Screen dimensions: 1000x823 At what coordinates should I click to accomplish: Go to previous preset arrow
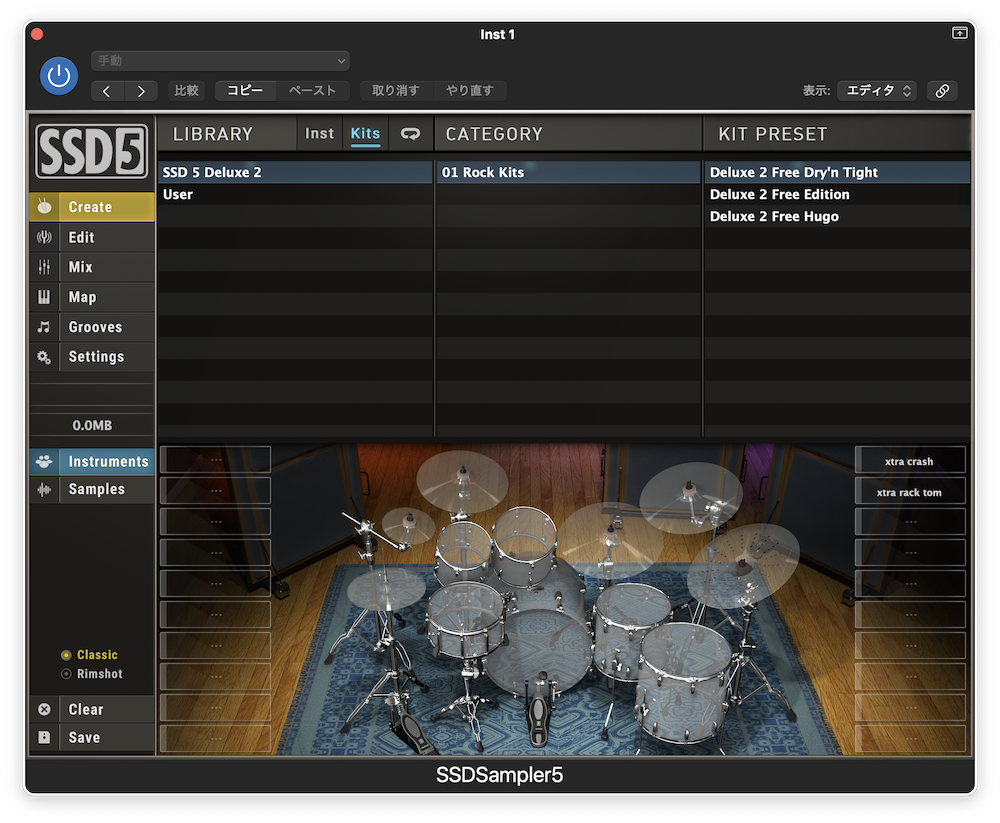click(107, 91)
